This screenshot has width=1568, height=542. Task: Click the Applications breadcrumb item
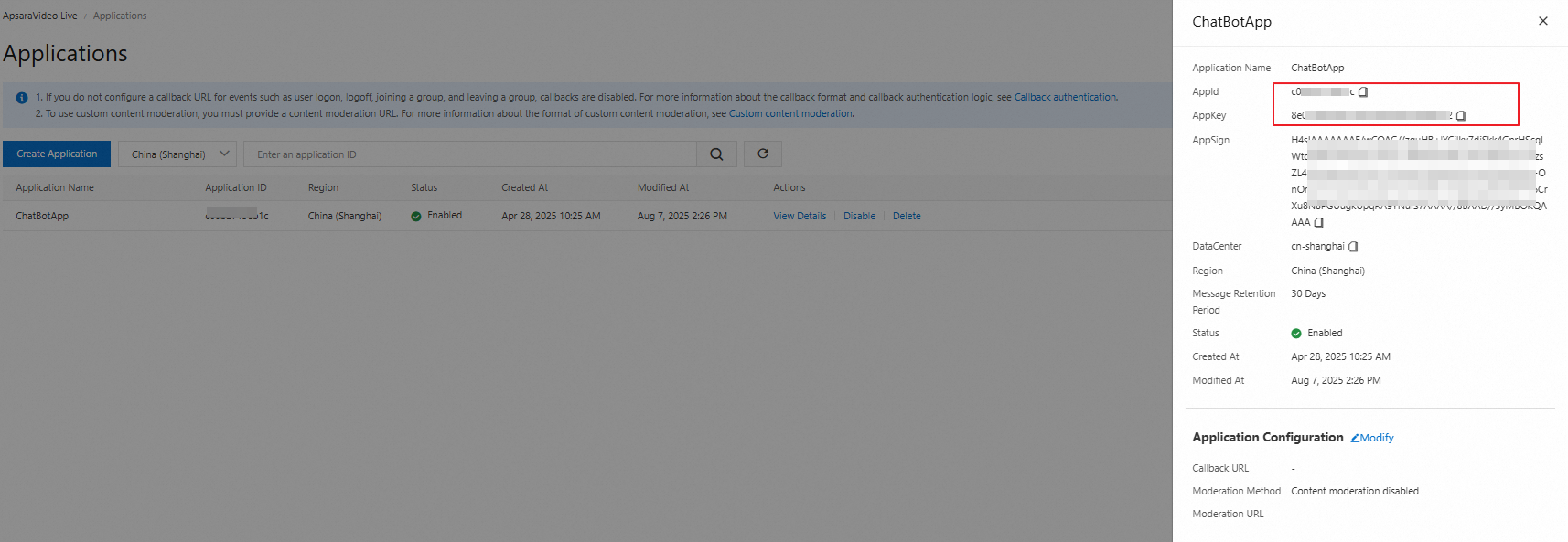click(120, 16)
